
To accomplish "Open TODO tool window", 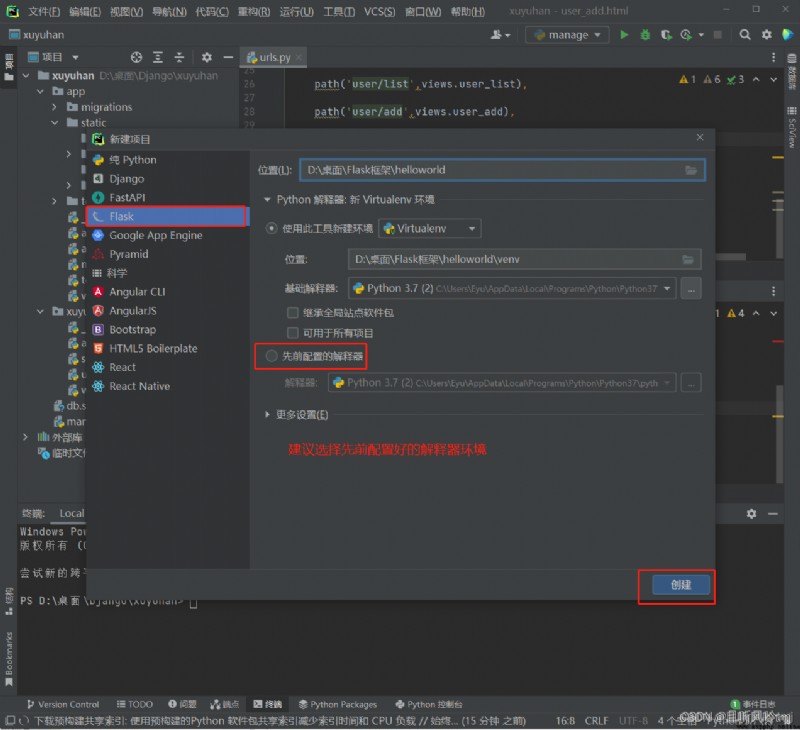I will tap(135, 704).
